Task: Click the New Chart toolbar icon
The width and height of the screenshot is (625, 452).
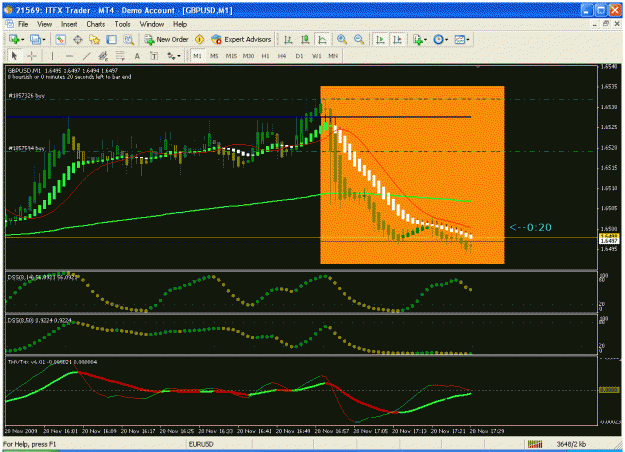Action: pyautogui.click(x=14, y=39)
